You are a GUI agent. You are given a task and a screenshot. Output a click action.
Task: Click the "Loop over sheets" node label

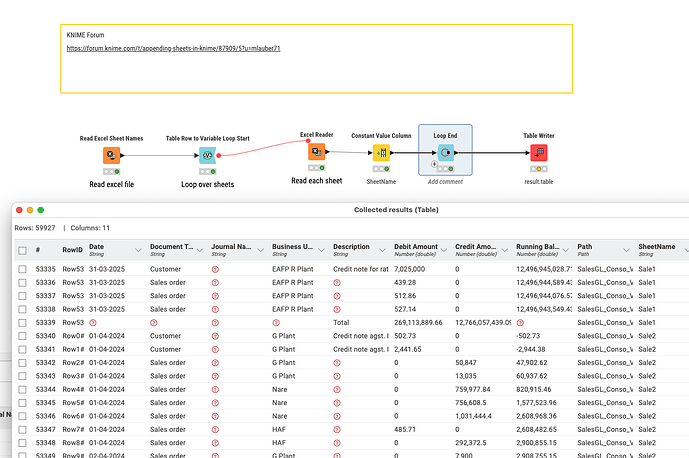coord(207,185)
